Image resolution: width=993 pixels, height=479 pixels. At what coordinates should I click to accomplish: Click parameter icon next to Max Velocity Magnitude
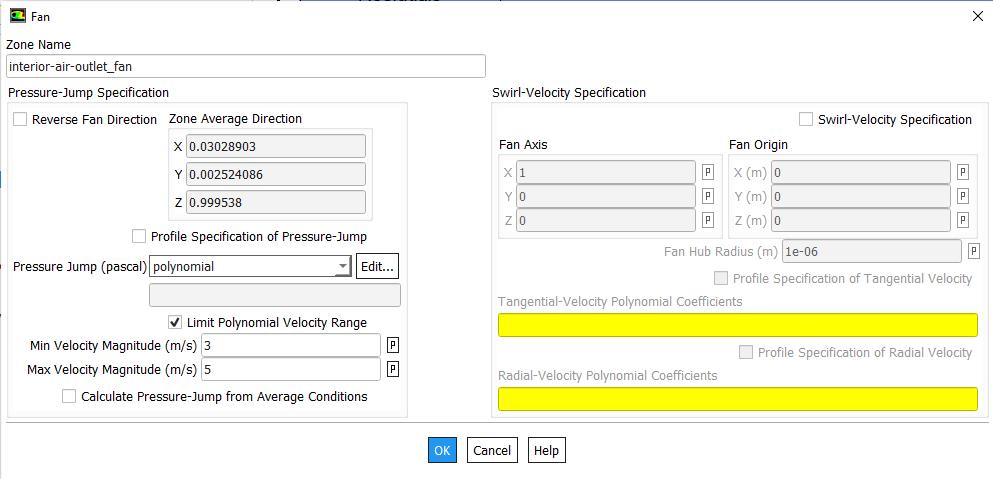(393, 369)
